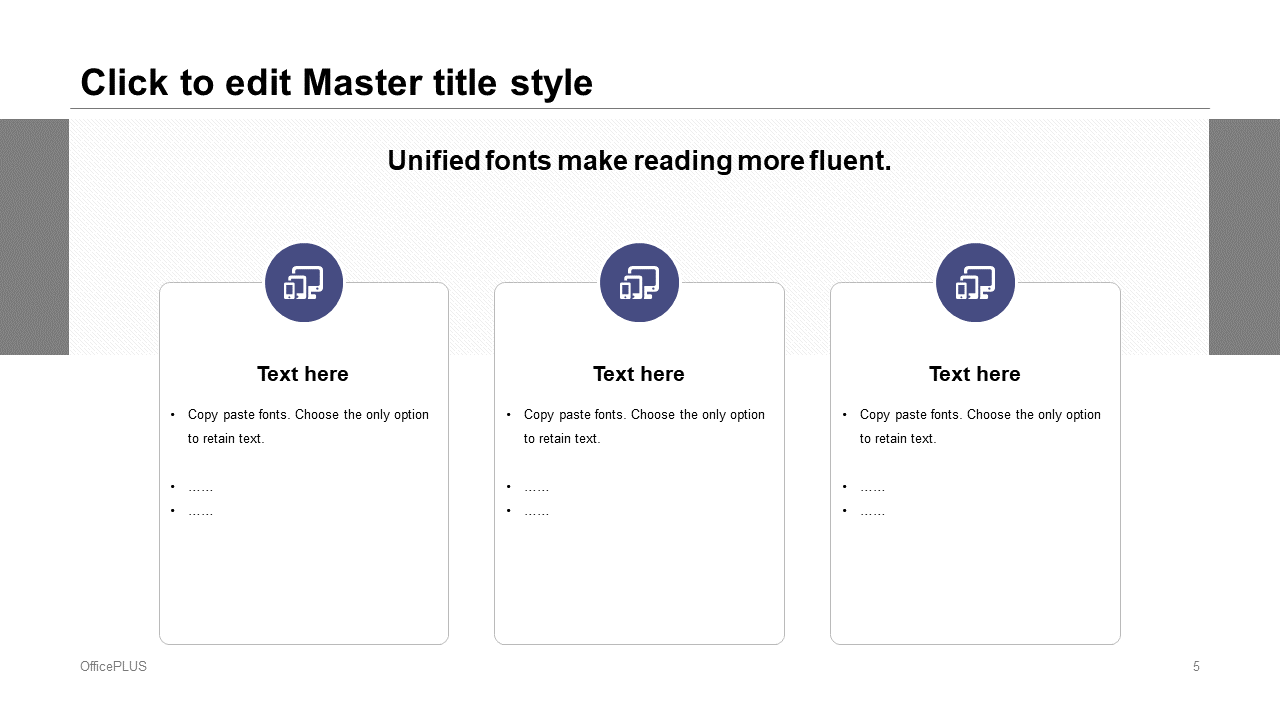This screenshot has width=1280, height=720.
Task: Select the 'Unified fonts make reading more fluent' subtitle
Action: pyautogui.click(x=639, y=161)
